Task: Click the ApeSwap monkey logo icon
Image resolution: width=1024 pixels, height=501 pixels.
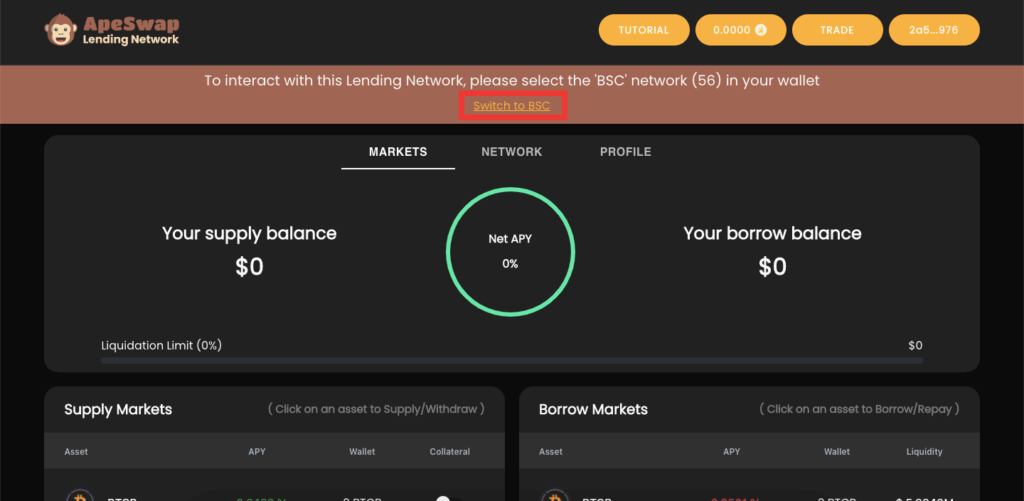Action: pyautogui.click(x=62, y=29)
